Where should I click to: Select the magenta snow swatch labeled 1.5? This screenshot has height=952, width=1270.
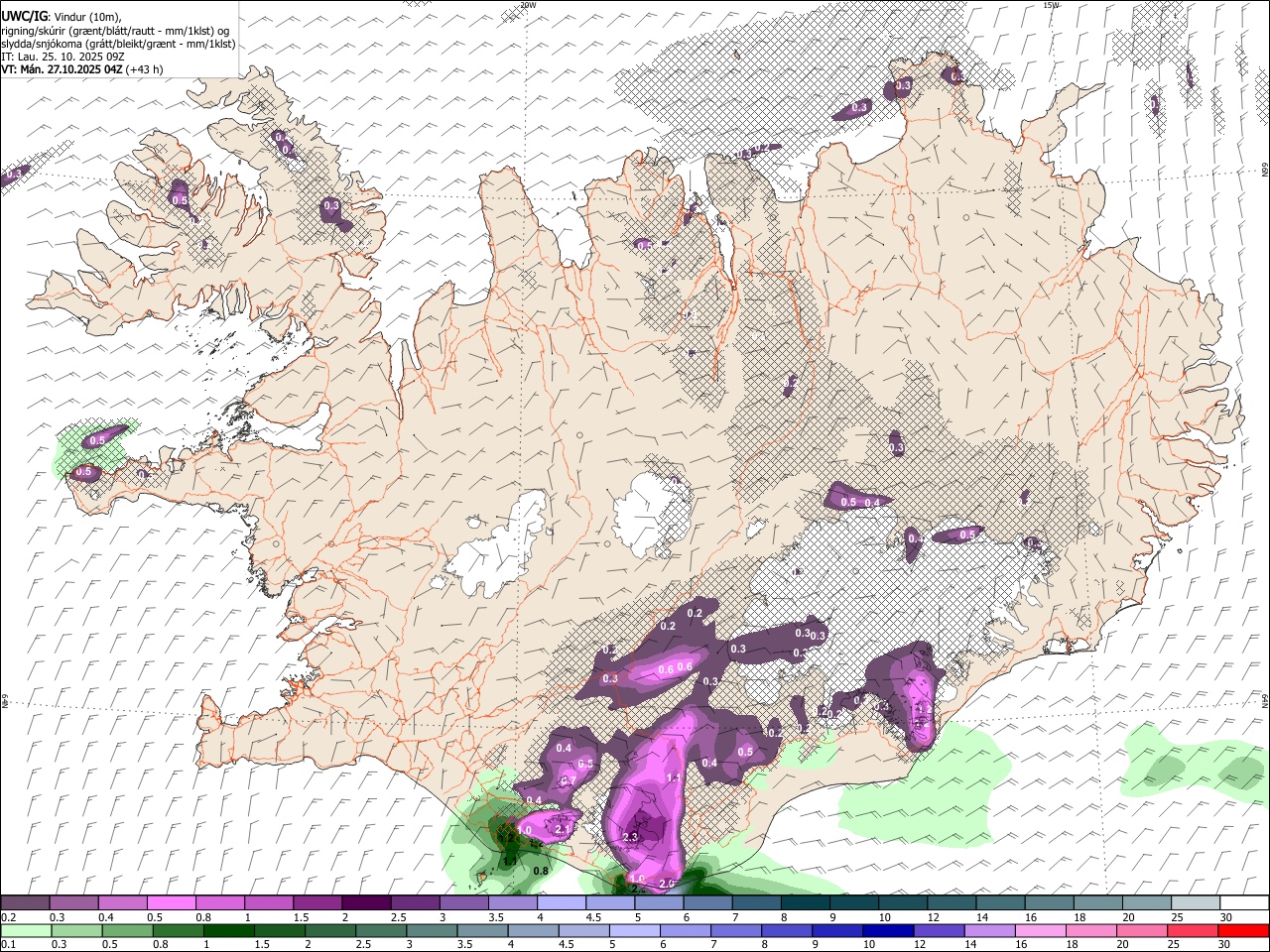[x=317, y=903]
